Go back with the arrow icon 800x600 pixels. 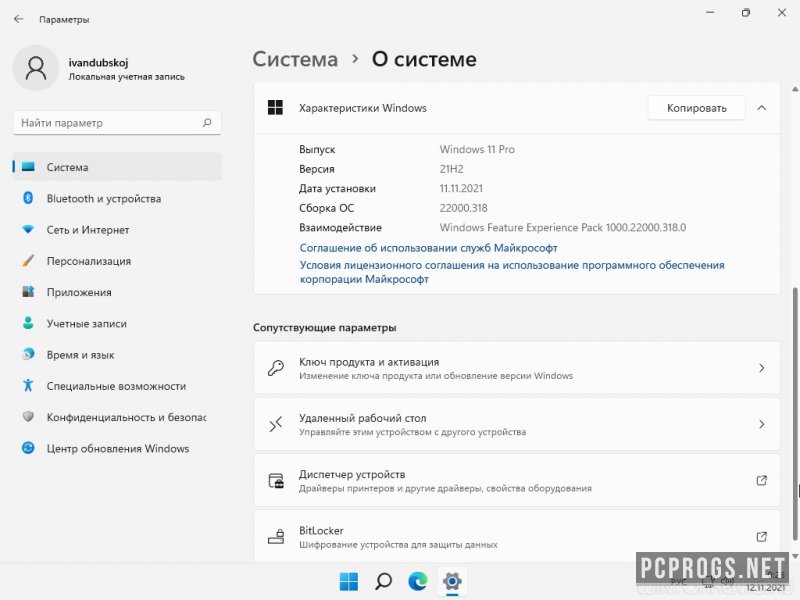point(19,19)
